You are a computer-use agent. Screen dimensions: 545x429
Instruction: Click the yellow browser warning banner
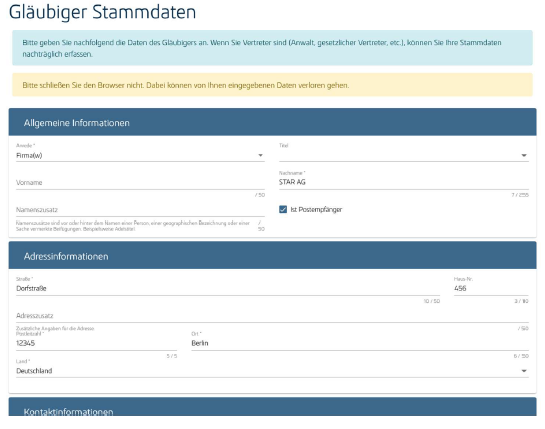[x=272, y=85]
